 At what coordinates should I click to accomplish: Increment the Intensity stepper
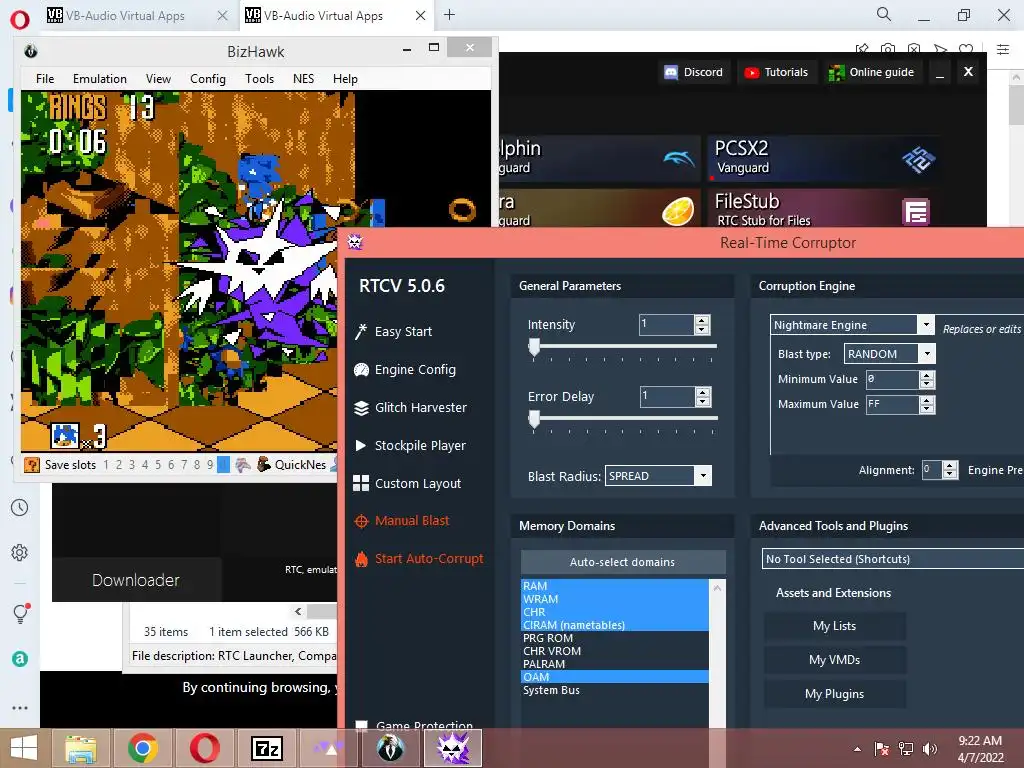[x=702, y=320]
